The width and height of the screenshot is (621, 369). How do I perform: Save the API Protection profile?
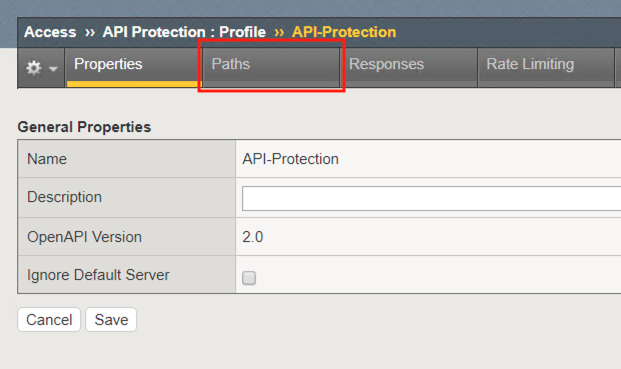click(x=111, y=320)
